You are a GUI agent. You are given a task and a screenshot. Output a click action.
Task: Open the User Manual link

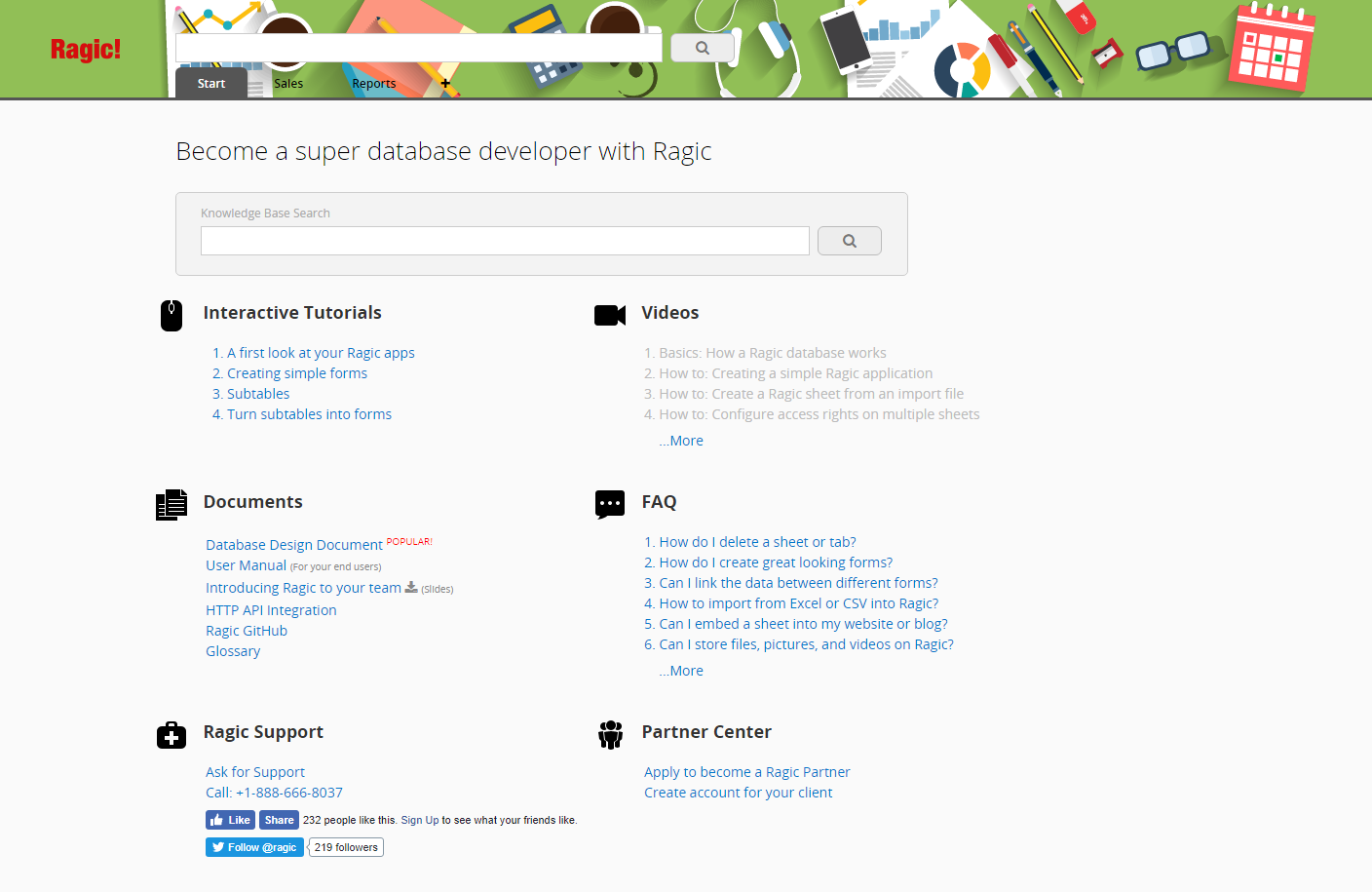pyautogui.click(x=247, y=565)
